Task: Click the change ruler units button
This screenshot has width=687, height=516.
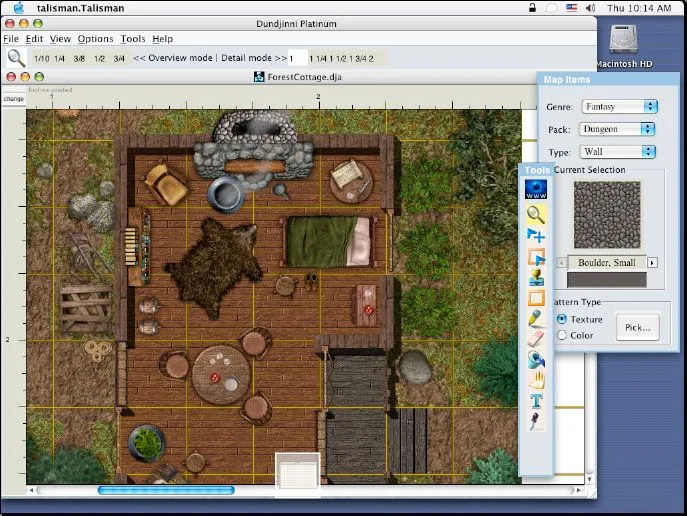Action: coord(14,99)
